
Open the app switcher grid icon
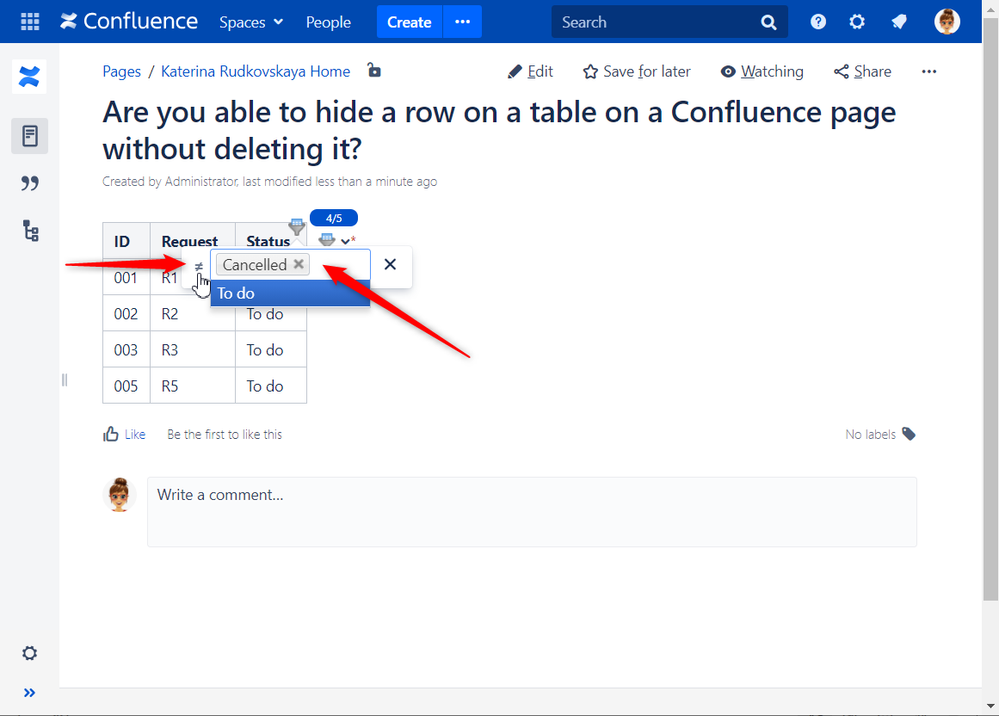30,22
